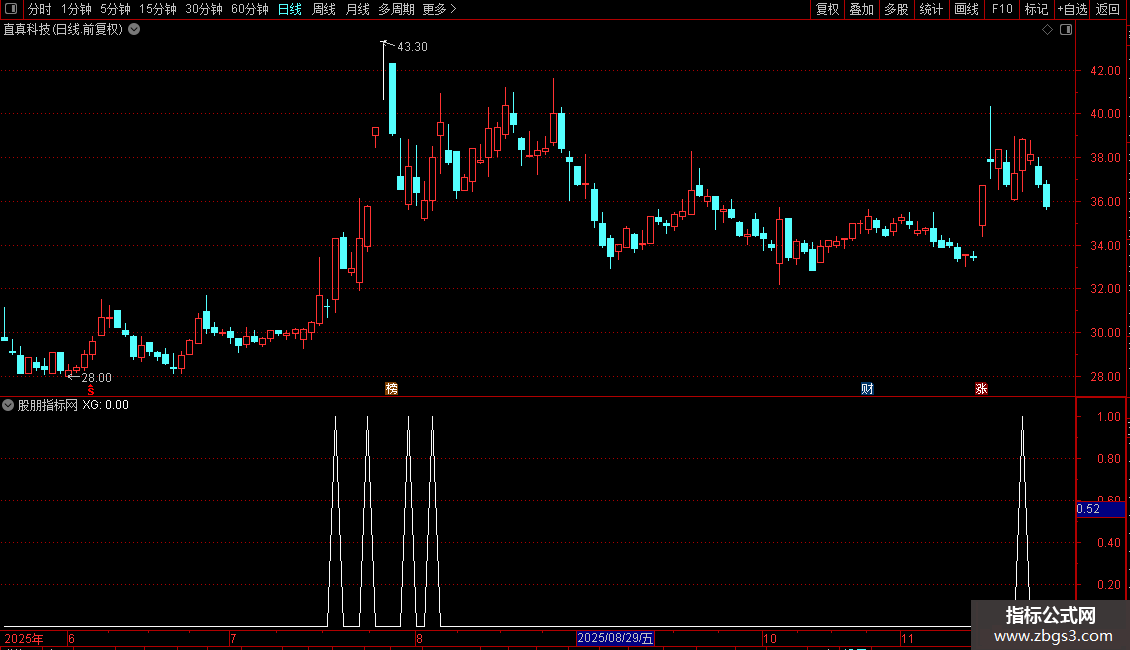
Task: Click the 统计 statistics button
Action: coord(931,9)
